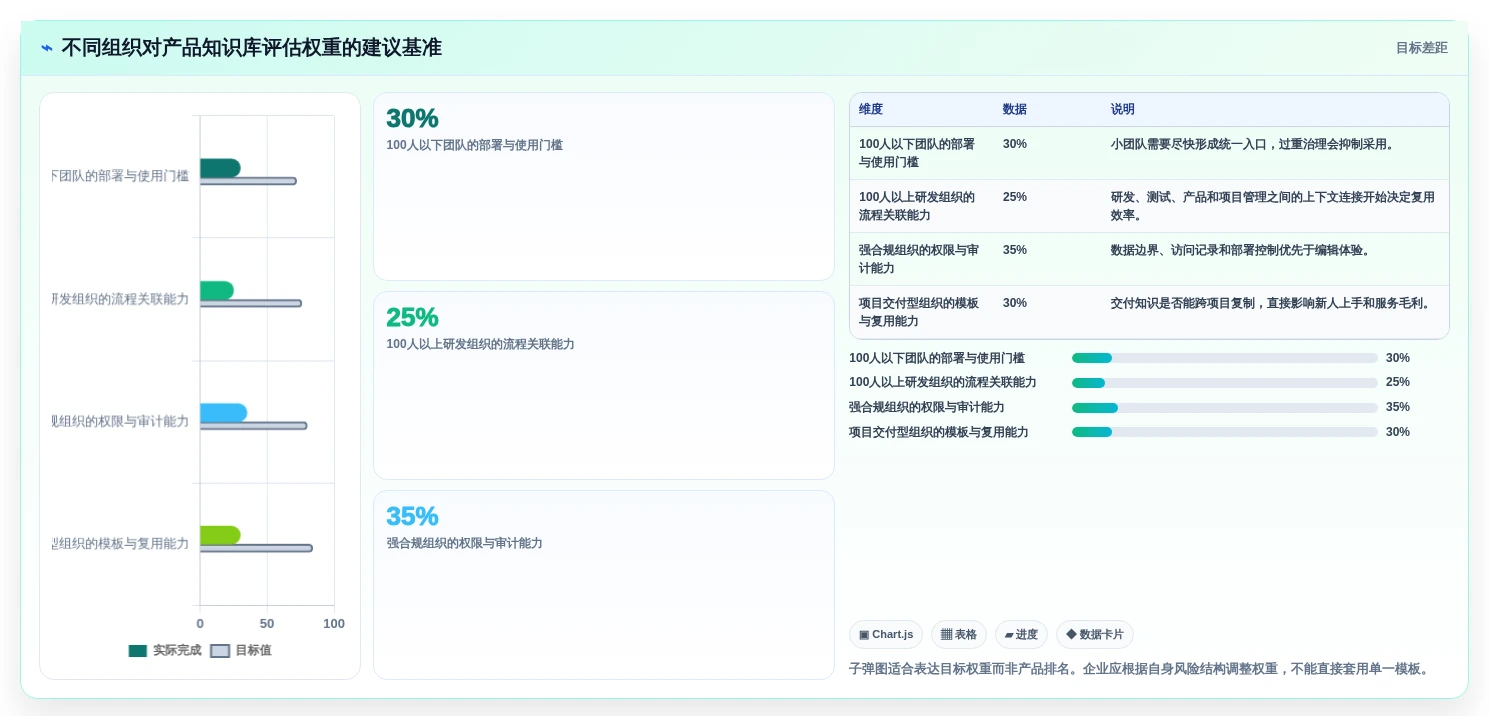Screen dimensions: 1489x716
Task: Select the 表格 tag chip
Action: coord(959,634)
